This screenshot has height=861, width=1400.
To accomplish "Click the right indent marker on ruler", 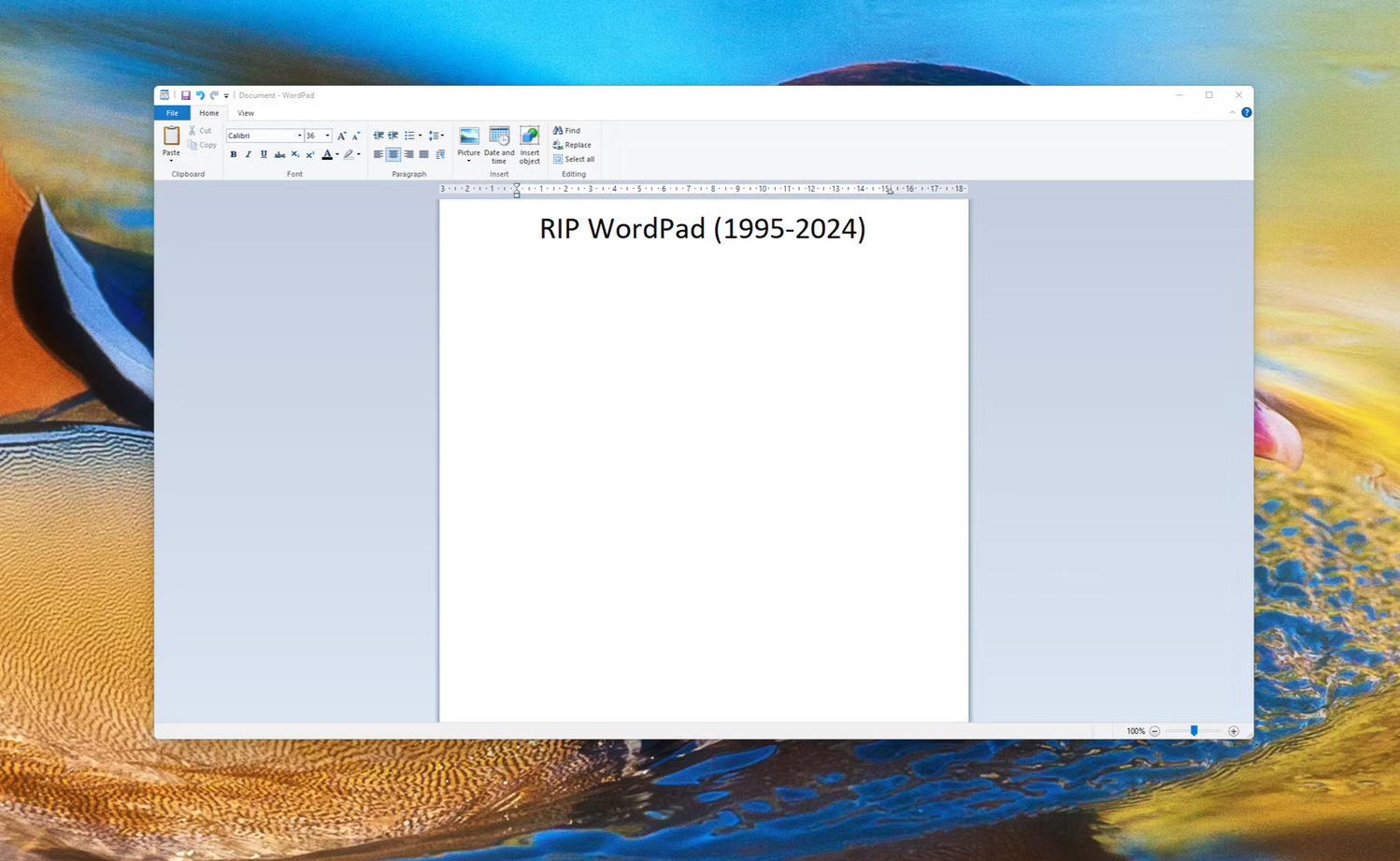I will click(890, 191).
